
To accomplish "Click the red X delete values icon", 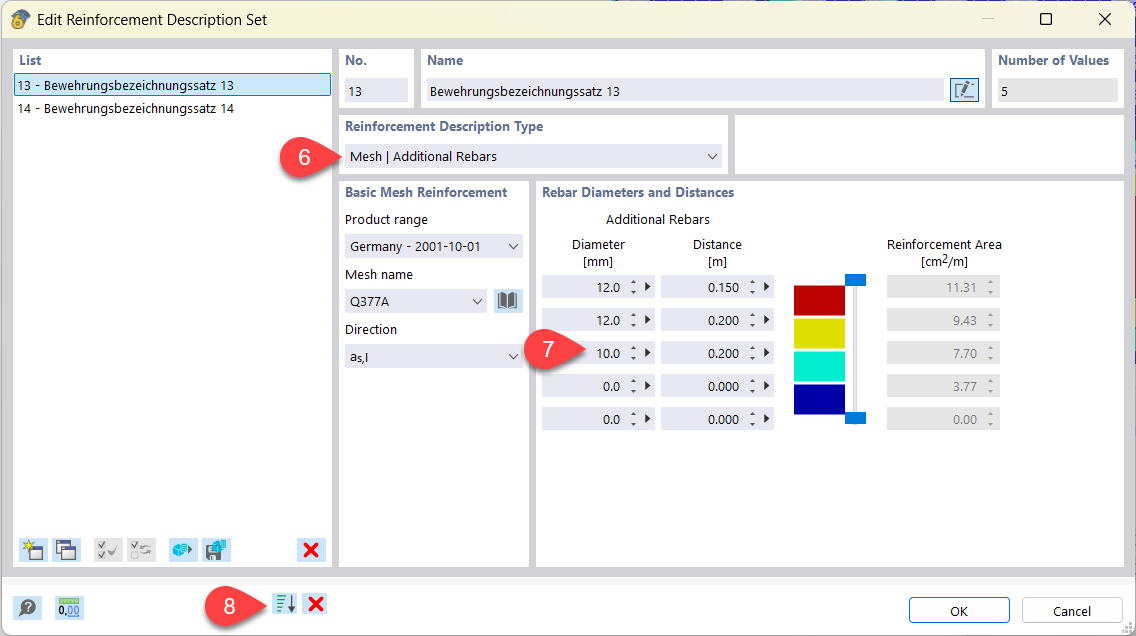I will click(315, 603).
